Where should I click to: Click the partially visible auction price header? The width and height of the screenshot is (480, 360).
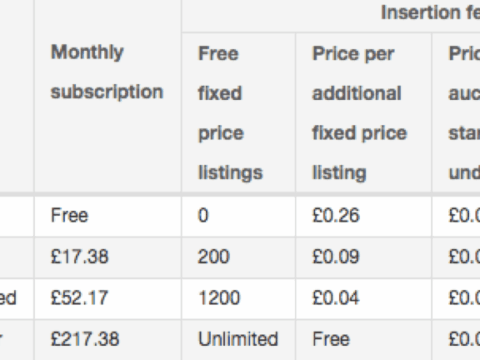click(464, 113)
